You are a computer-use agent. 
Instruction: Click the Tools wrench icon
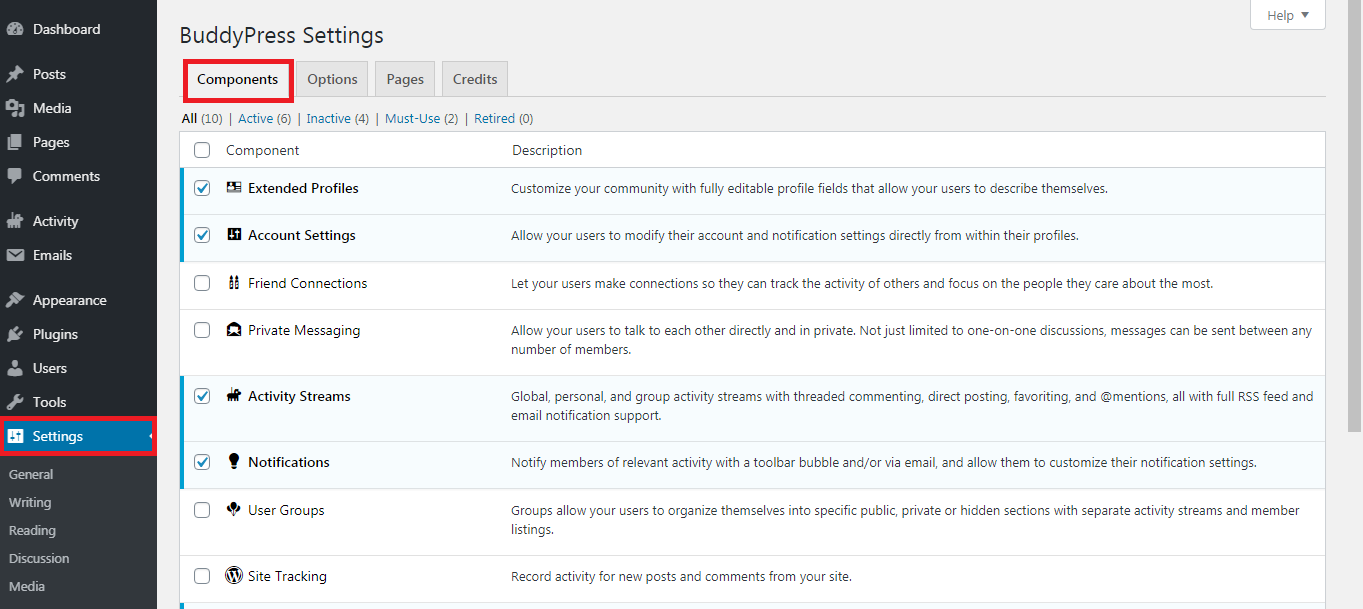point(15,402)
